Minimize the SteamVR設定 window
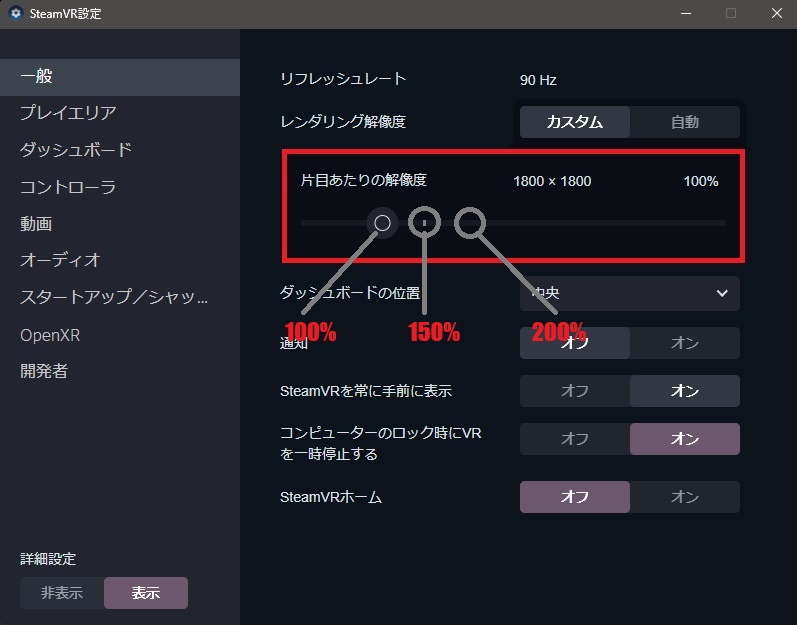797x625 pixels. point(686,14)
